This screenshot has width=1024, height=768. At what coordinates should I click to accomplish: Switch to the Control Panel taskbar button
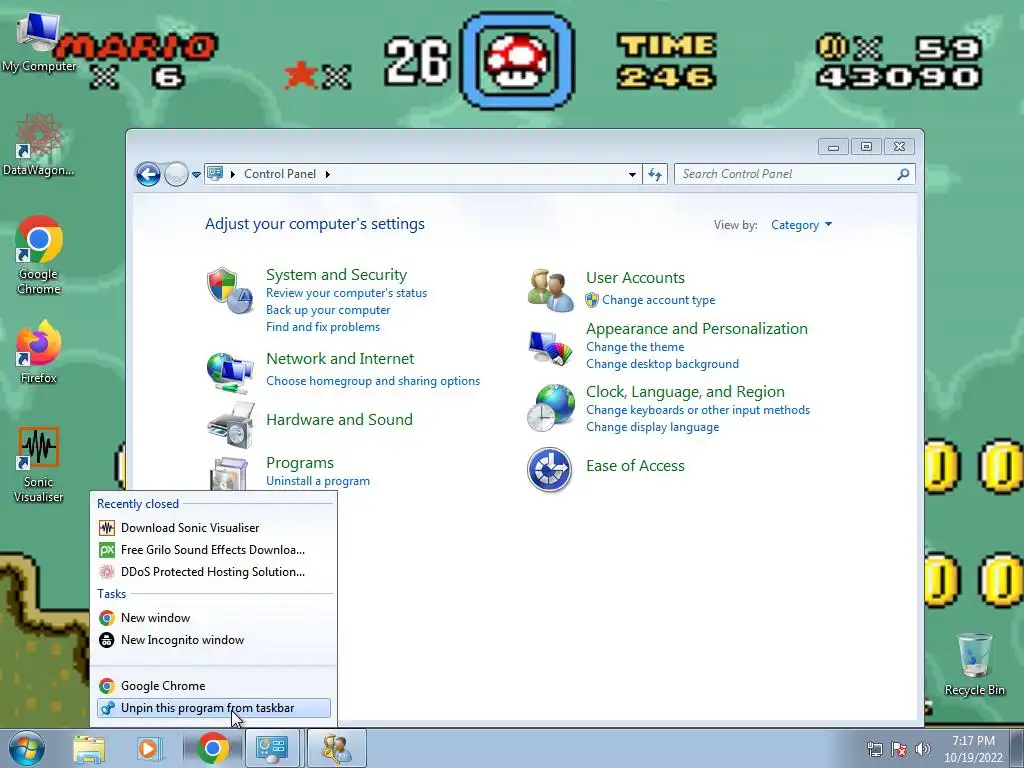coord(272,748)
